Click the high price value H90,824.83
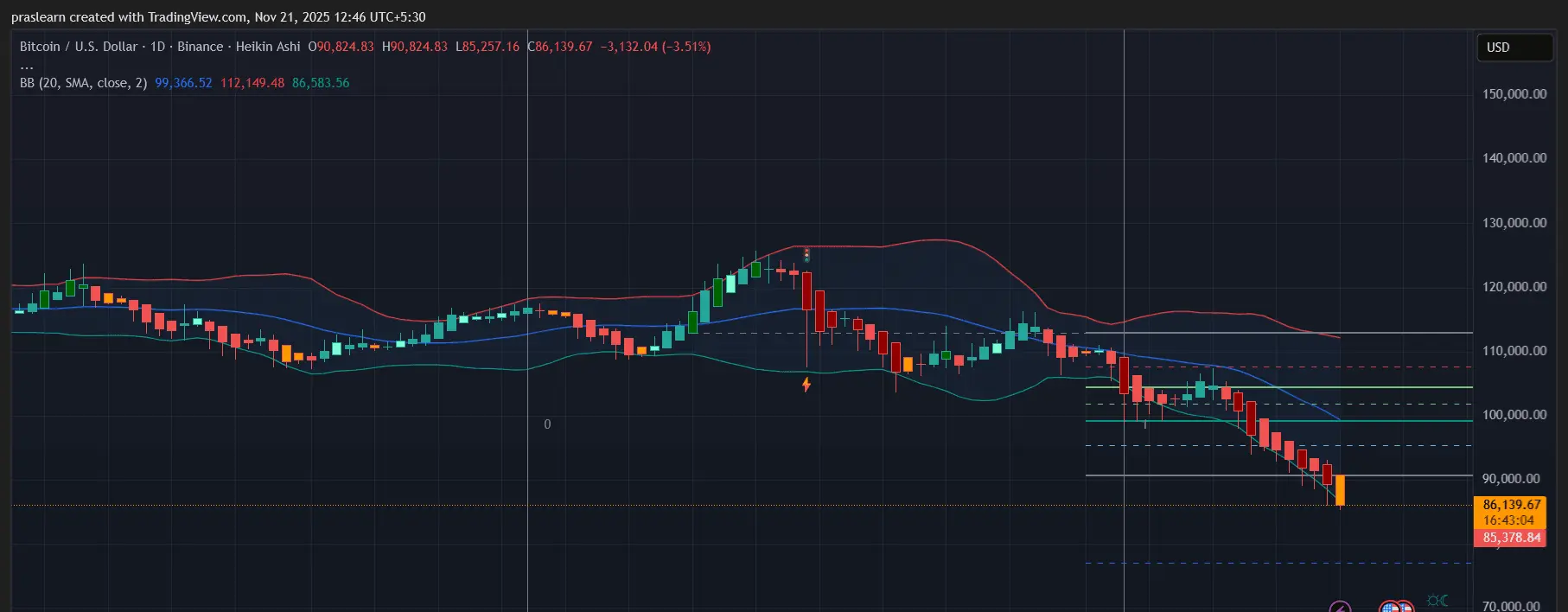 tap(415, 47)
